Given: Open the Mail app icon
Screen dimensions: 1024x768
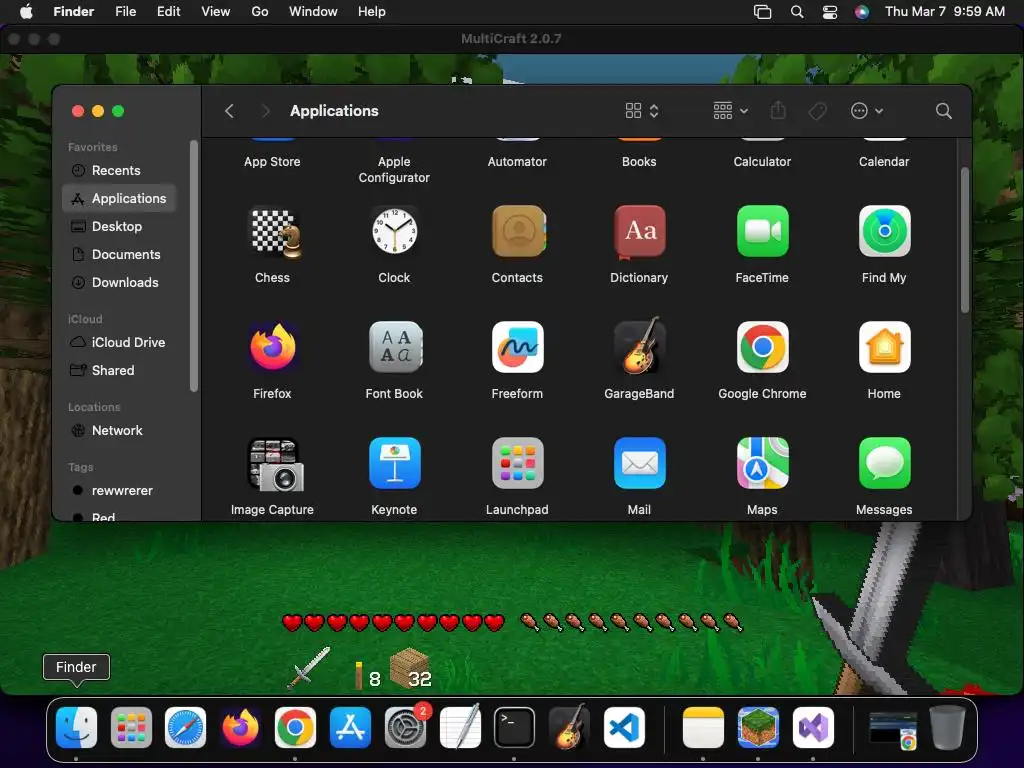Looking at the screenshot, I should click(639, 463).
